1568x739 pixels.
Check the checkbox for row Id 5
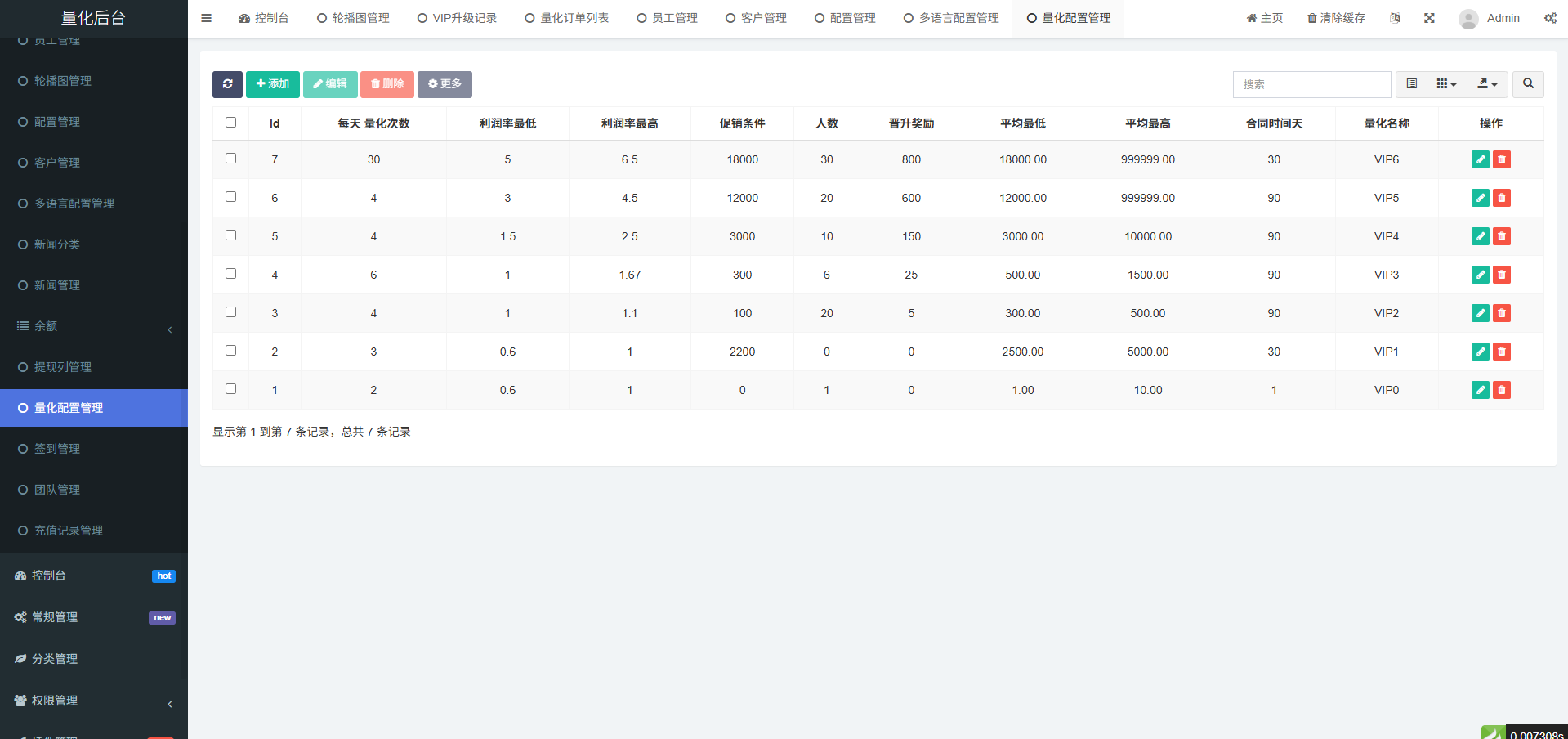pyautogui.click(x=230, y=235)
